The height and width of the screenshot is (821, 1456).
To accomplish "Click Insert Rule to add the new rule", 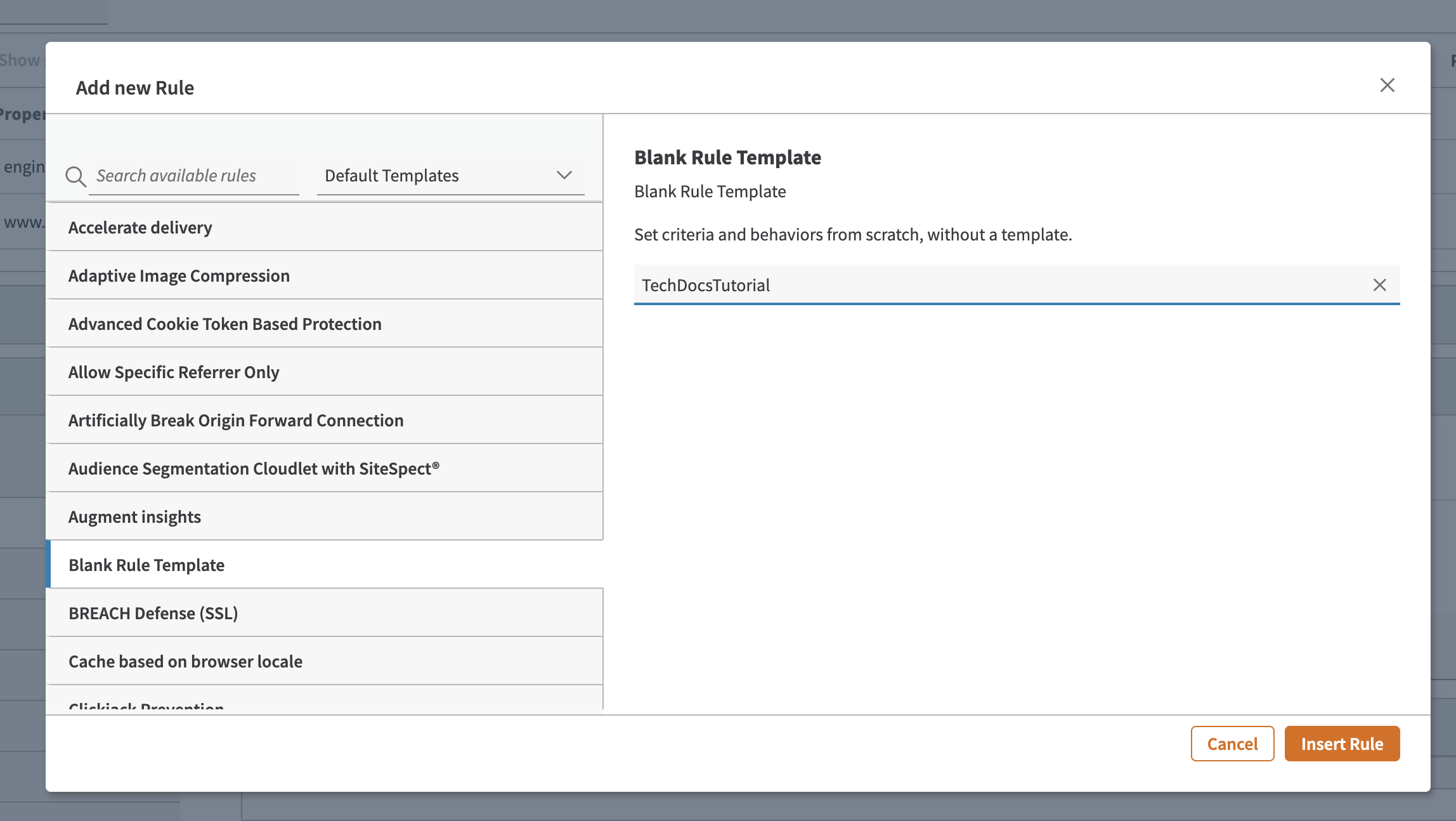I will coord(1342,743).
